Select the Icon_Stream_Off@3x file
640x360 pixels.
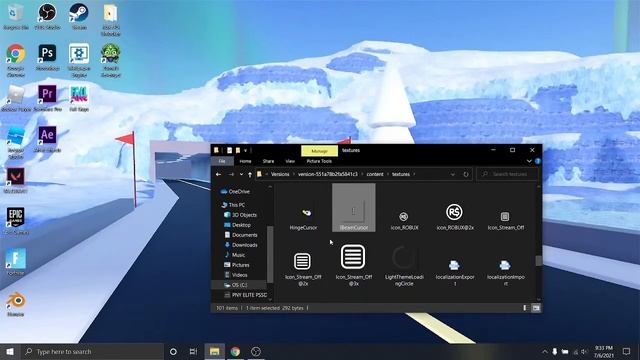pyautogui.click(x=354, y=265)
